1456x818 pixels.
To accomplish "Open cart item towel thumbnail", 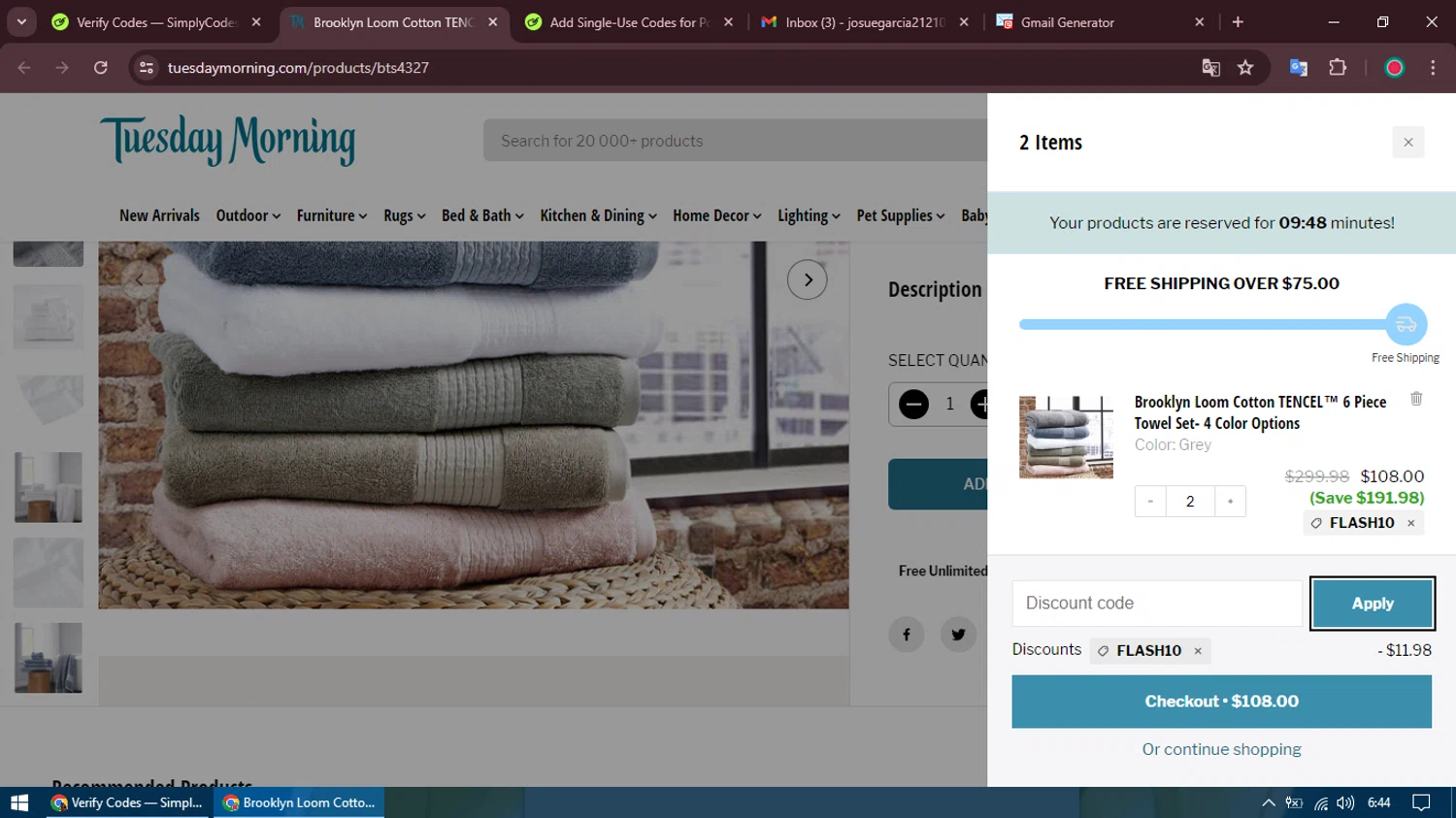I will (1066, 437).
